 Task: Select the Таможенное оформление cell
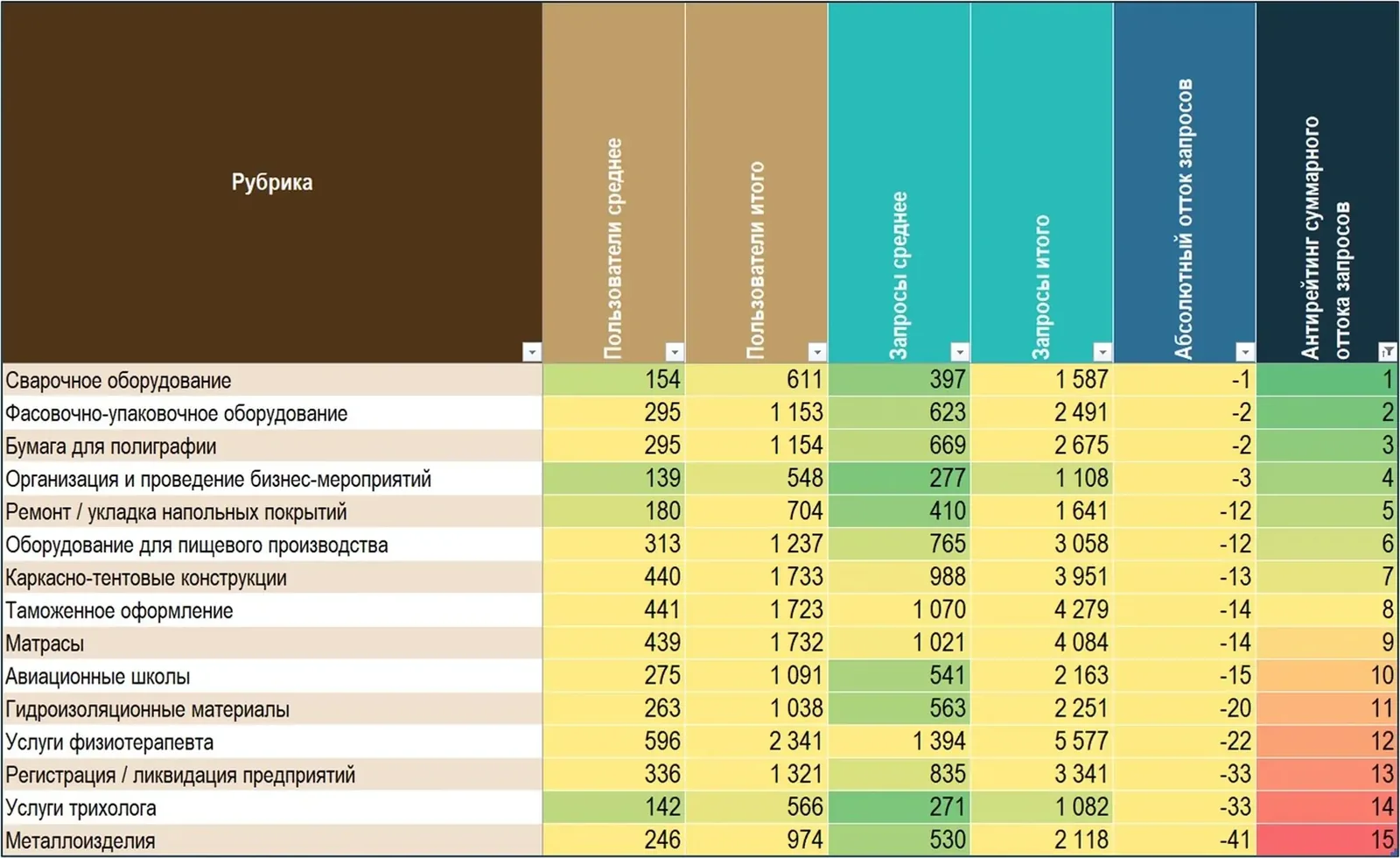tap(272, 610)
